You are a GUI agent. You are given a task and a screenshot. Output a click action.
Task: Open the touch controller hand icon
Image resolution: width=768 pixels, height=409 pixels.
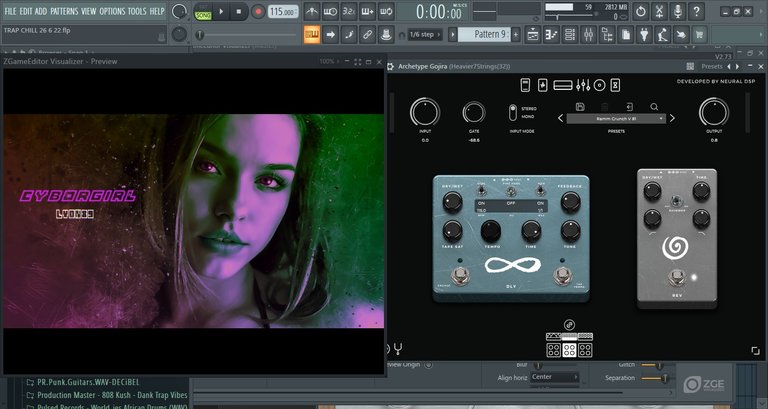681,35
